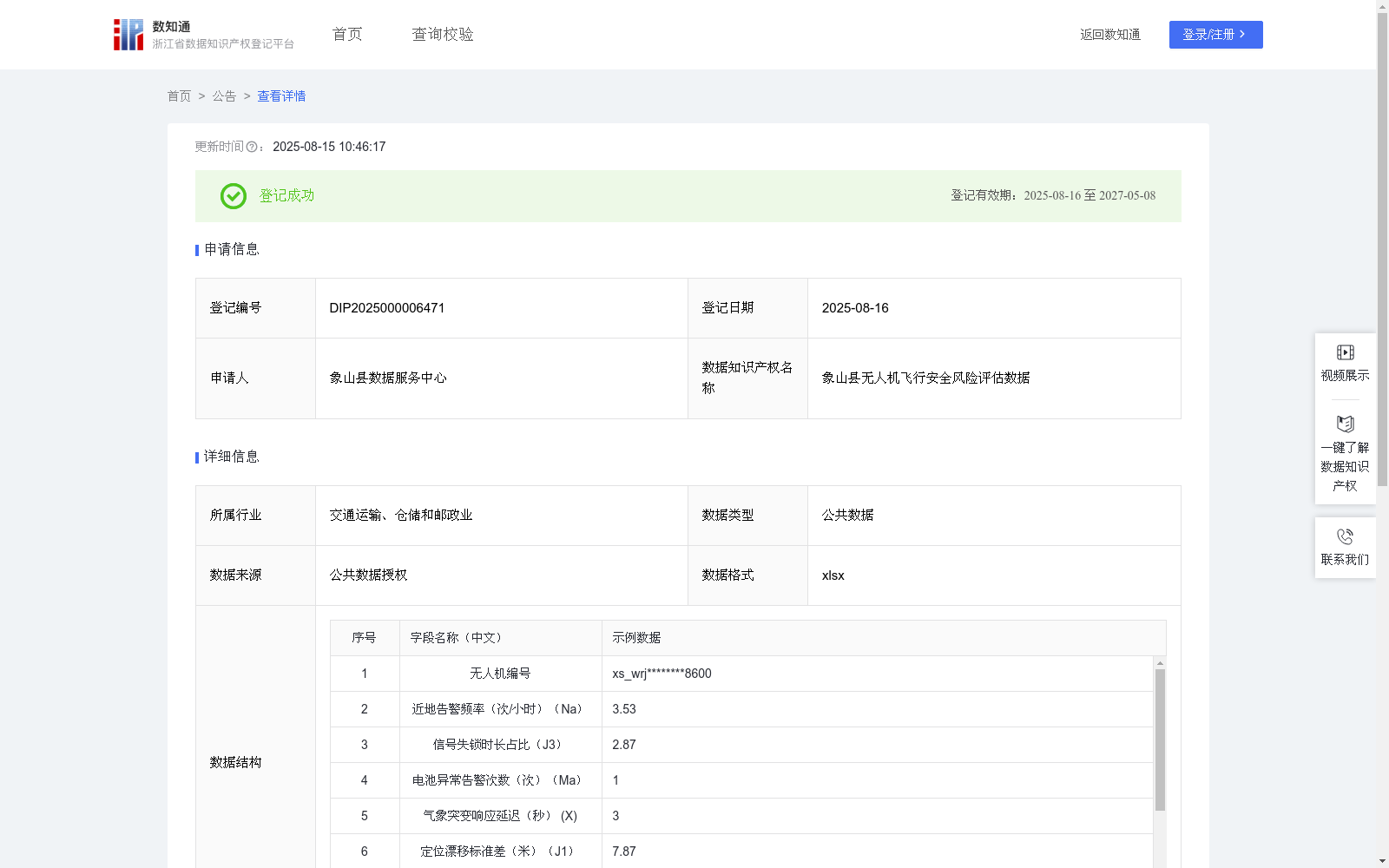Select the 公共数据 data type value
This screenshot has height=868, width=1389.
point(847,516)
